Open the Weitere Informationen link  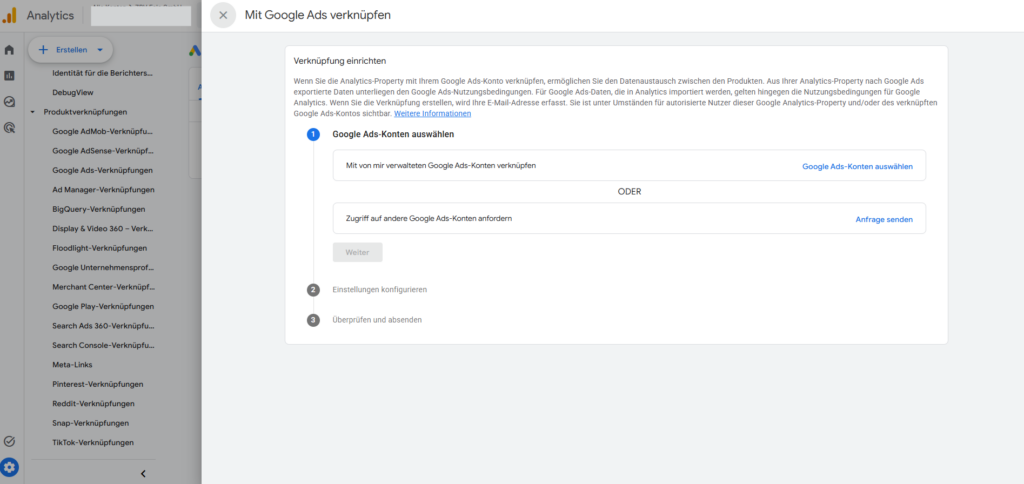(432, 114)
